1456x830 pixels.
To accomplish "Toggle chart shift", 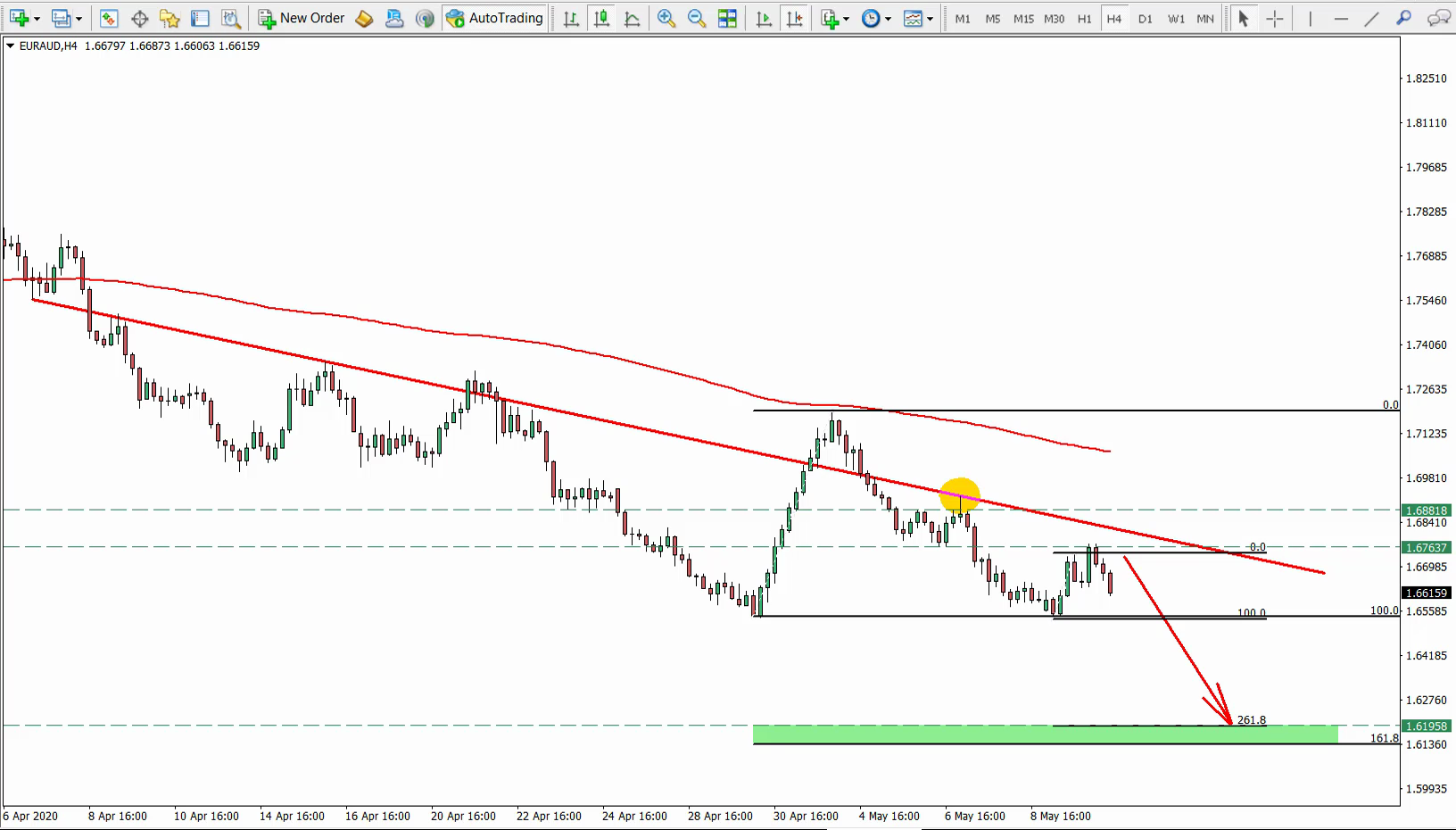I will [x=793, y=18].
